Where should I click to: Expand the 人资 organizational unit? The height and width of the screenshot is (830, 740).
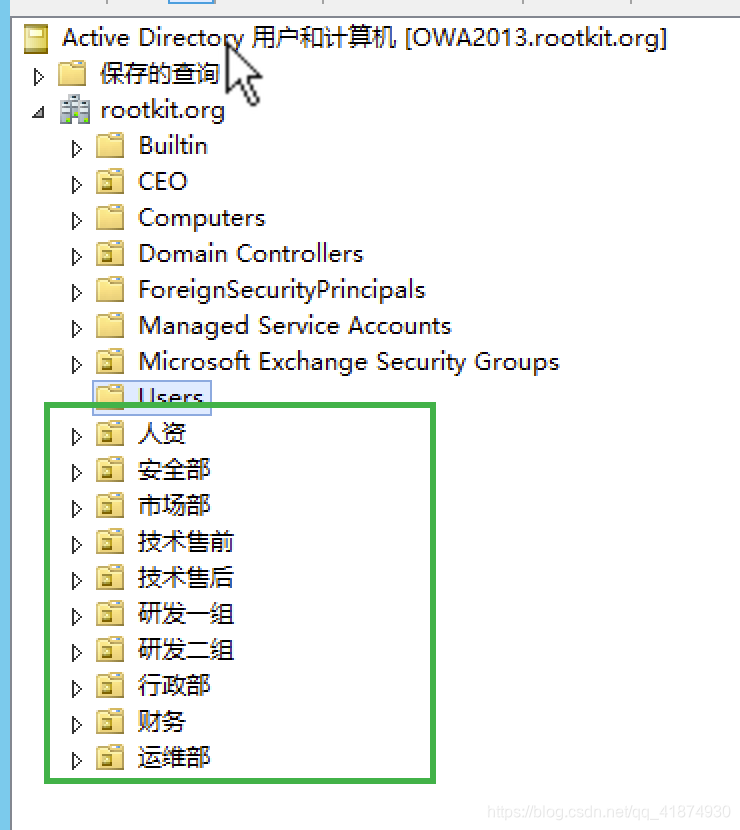pos(77,437)
